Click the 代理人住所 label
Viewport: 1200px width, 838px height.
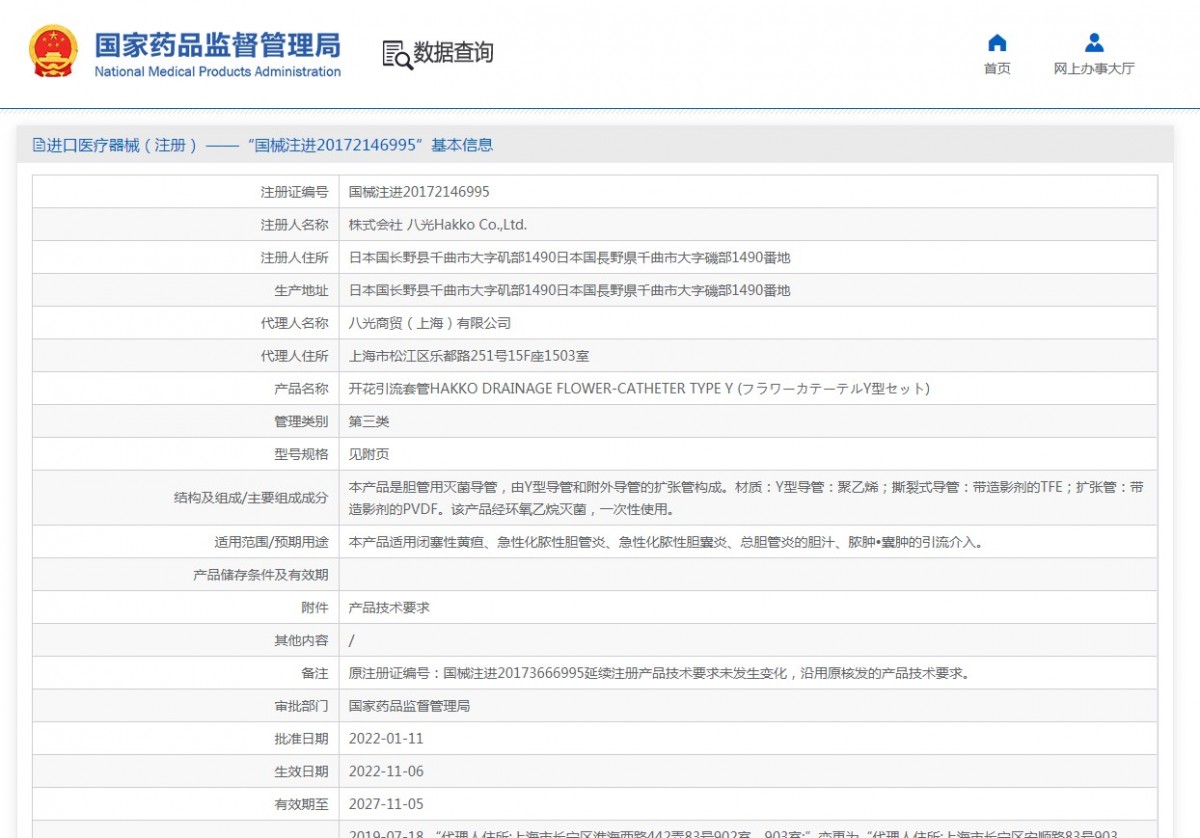click(x=294, y=357)
